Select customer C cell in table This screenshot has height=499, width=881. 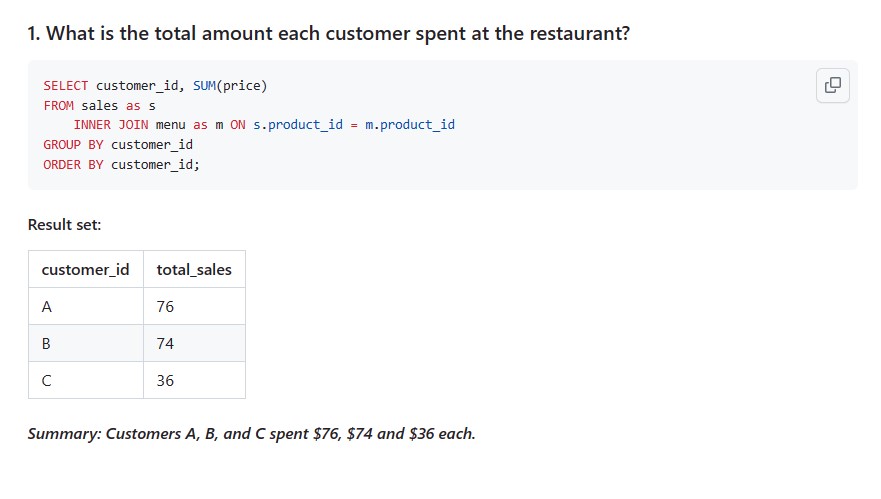coord(85,380)
